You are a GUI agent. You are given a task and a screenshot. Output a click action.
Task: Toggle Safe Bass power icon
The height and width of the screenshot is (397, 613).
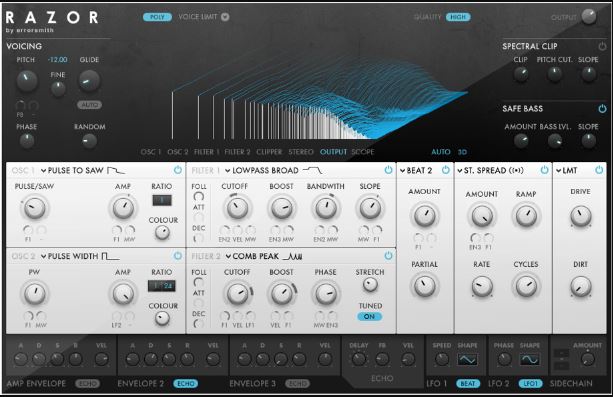[602, 109]
